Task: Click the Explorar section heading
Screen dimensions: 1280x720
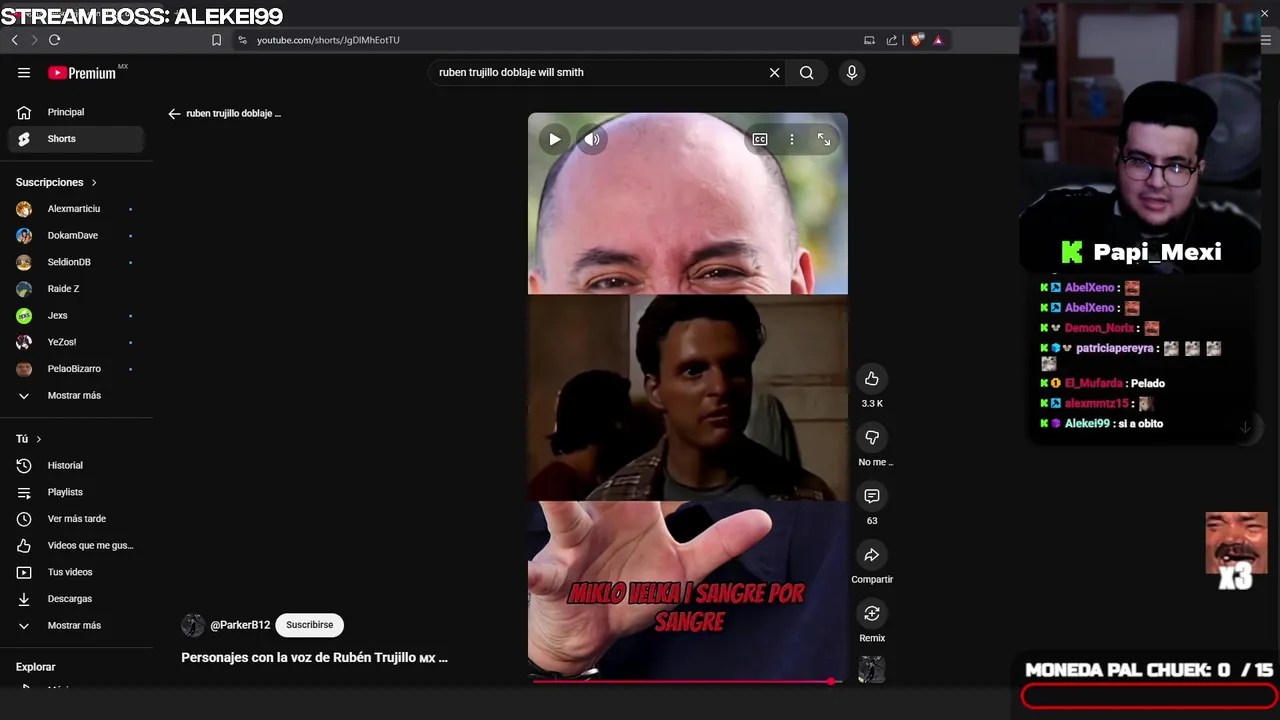Action: tap(36, 667)
